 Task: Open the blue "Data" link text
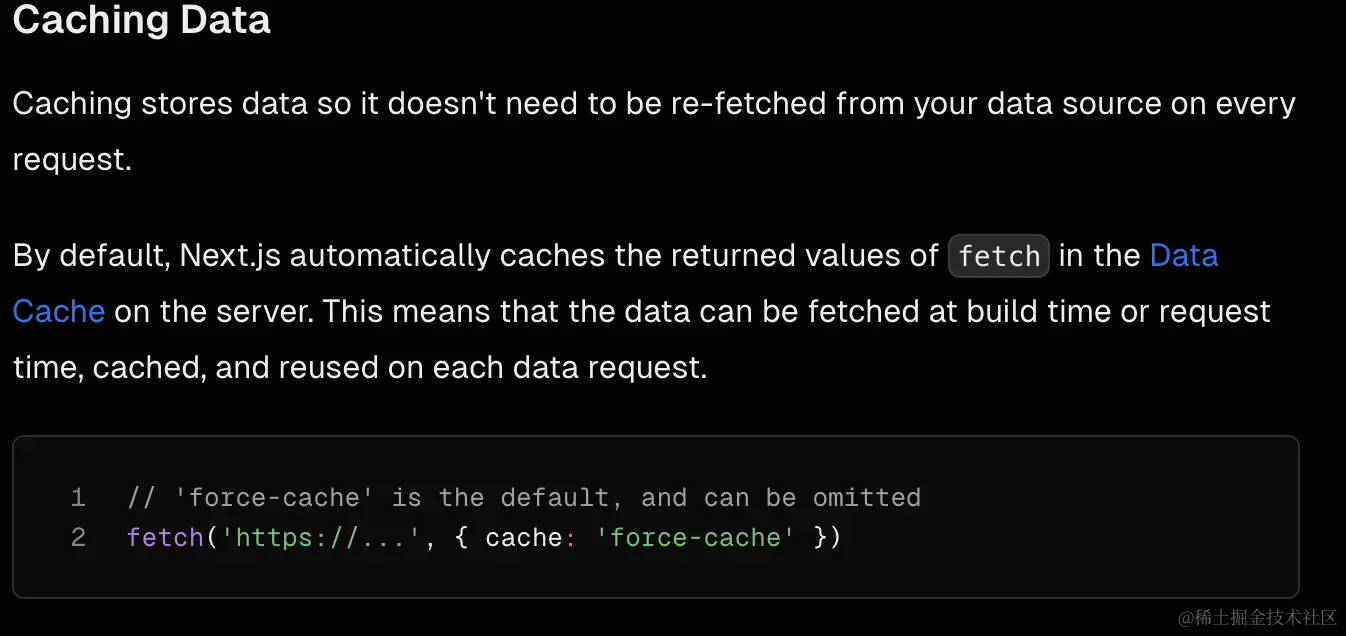1184,256
